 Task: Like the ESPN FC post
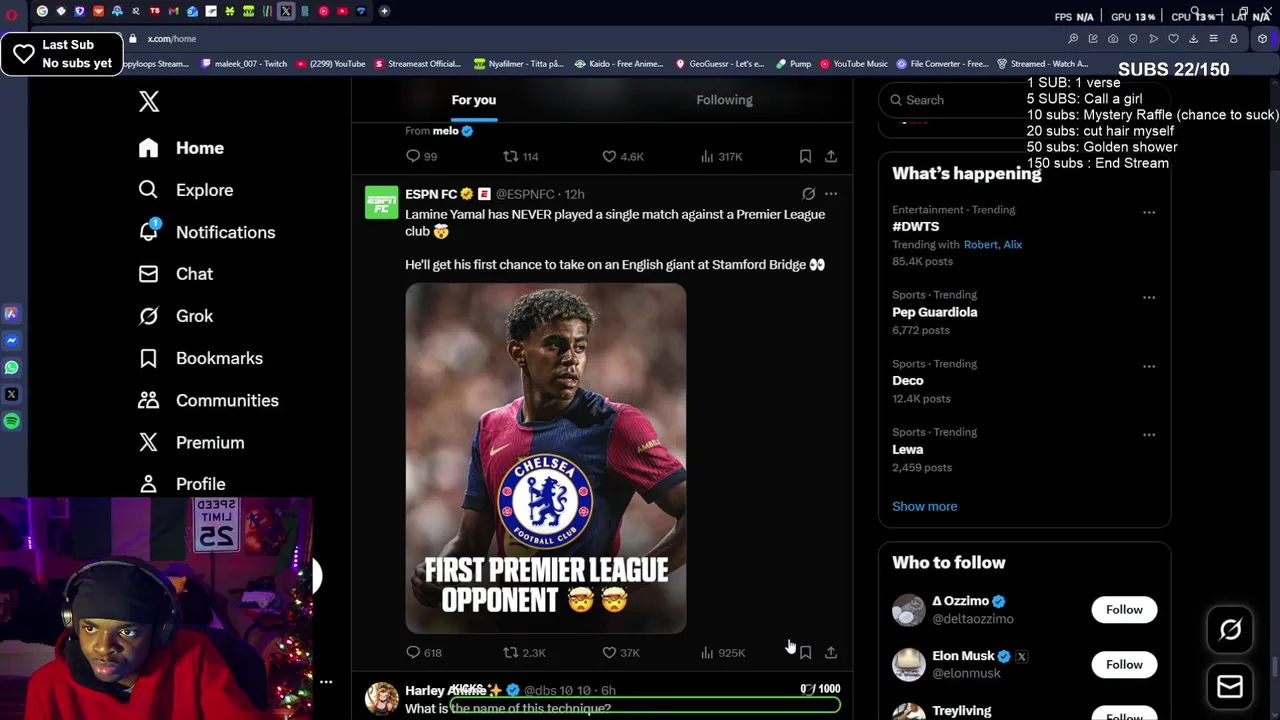click(x=620, y=652)
